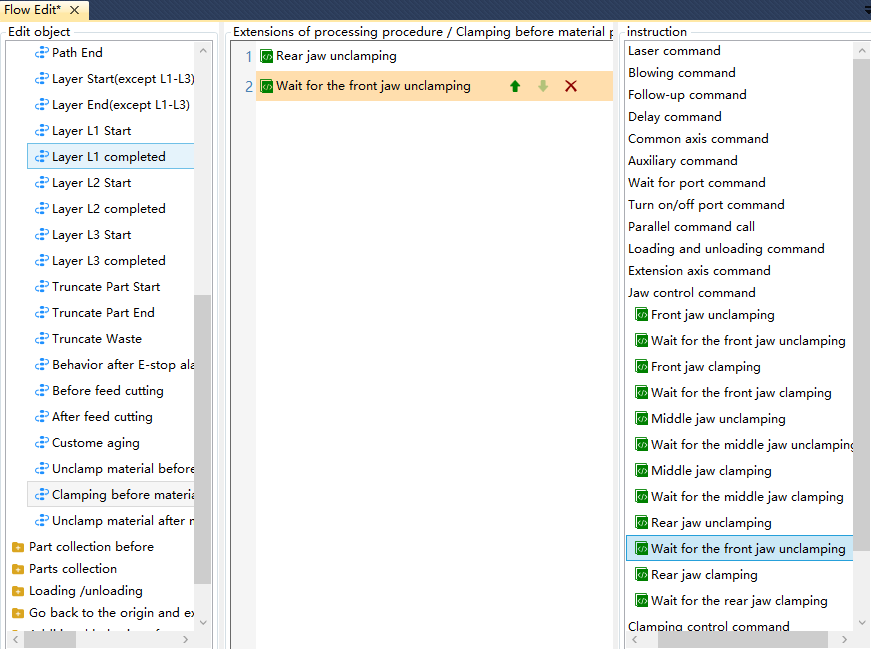Close the Flow Edit tab
Image resolution: width=871 pixels, height=649 pixels.
(74, 10)
